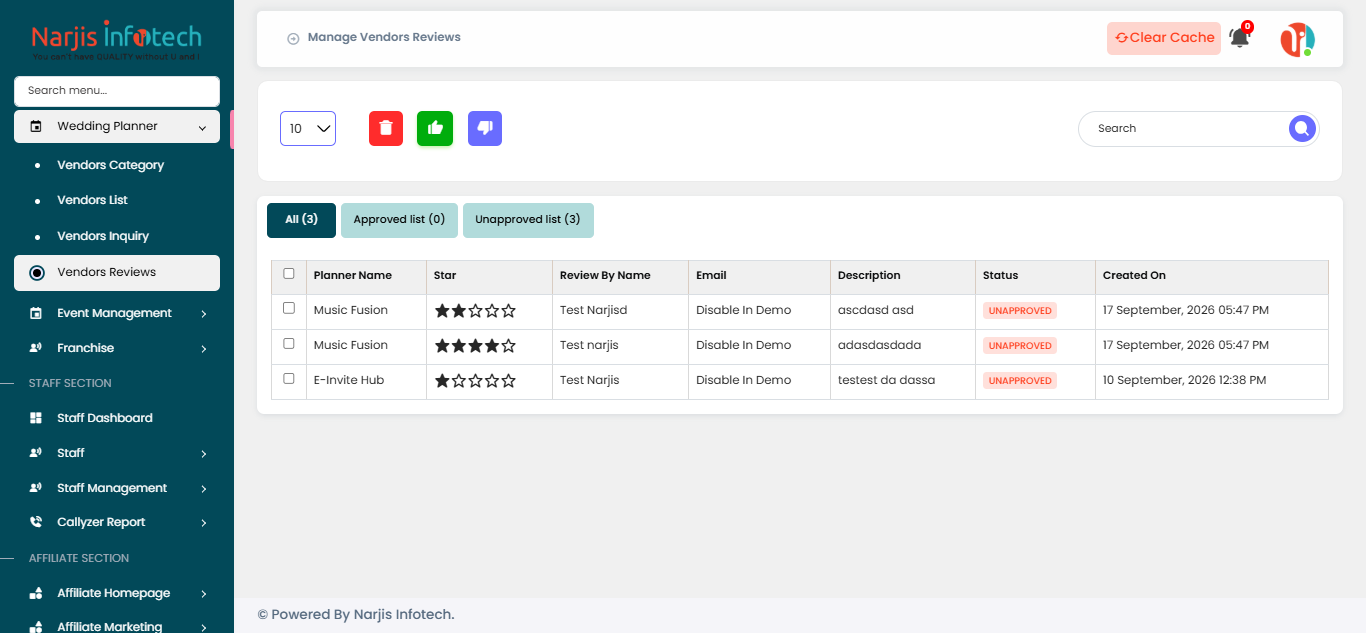Click the two-star rating for Test Narjisd
Image resolution: width=1366 pixels, height=633 pixels.
tap(475, 311)
